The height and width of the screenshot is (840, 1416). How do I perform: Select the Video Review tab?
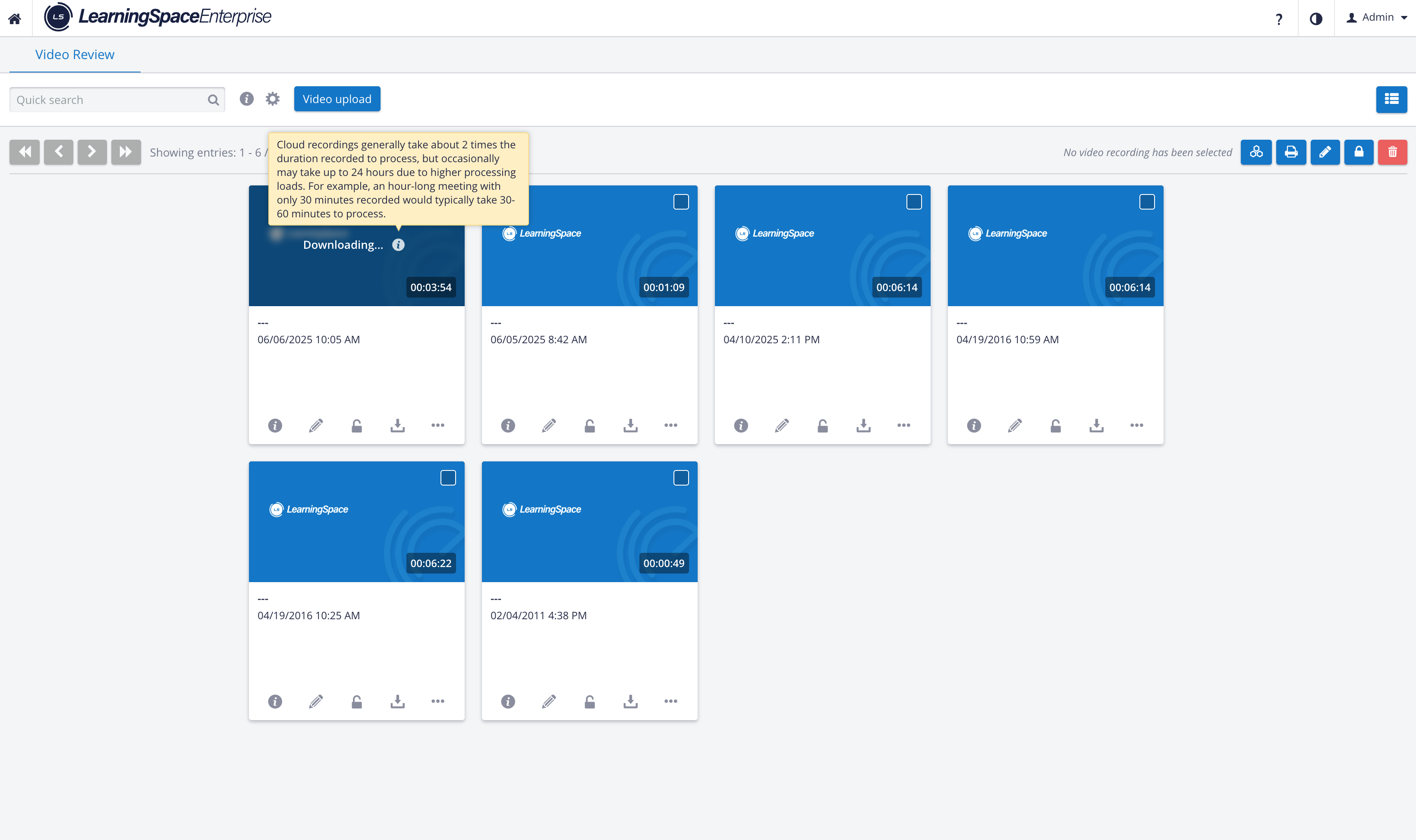pos(75,54)
